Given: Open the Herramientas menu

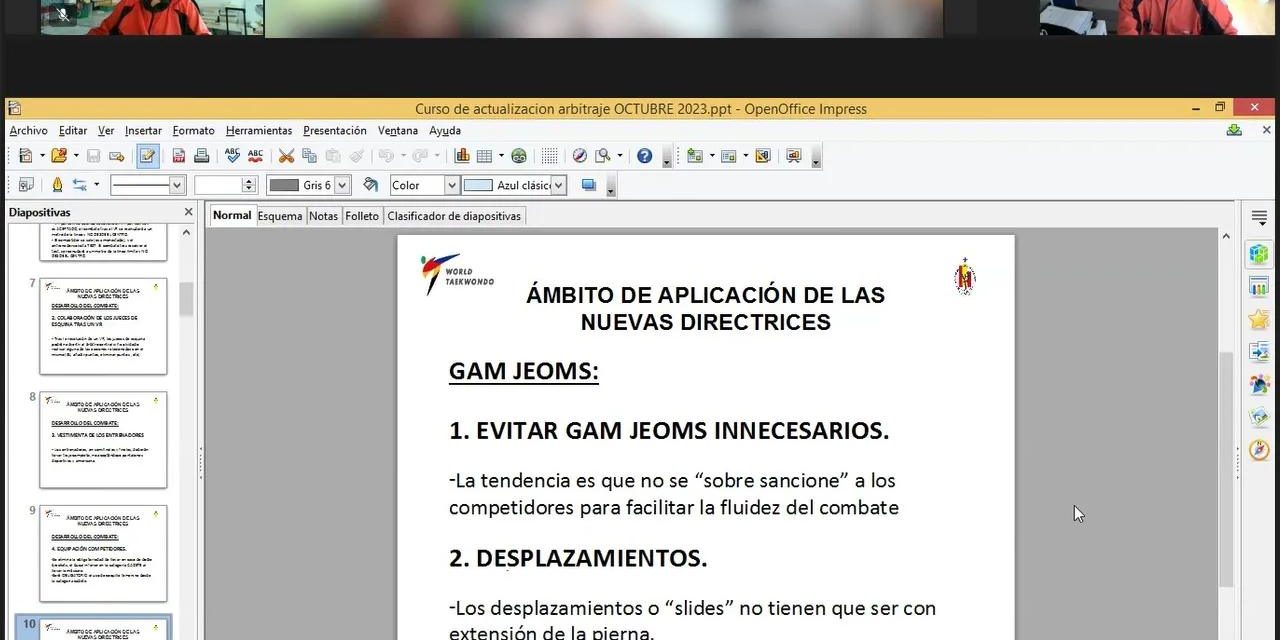Looking at the screenshot, I should 258,131.
